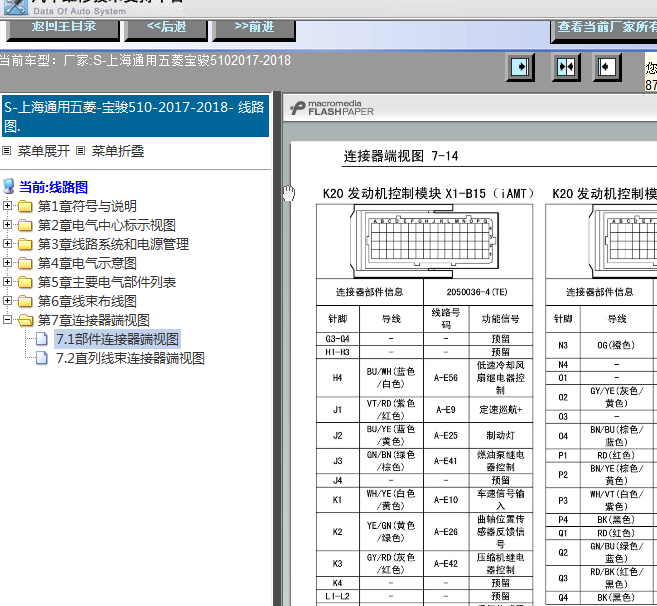Click the vertical splitter bar between panels
Image resolution: width=657 pixels, height=606 pixels.
[x=277, y=349]
